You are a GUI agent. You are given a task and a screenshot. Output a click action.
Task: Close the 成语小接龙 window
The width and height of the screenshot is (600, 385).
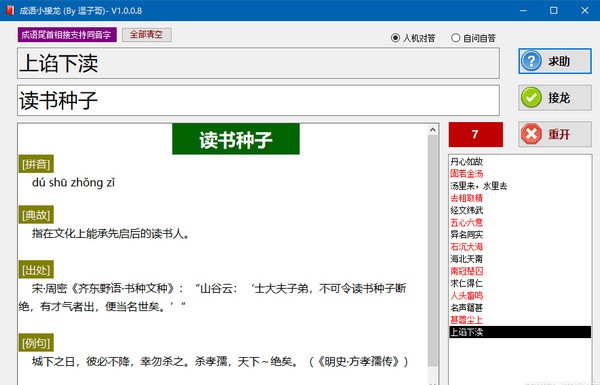[585, 11]
